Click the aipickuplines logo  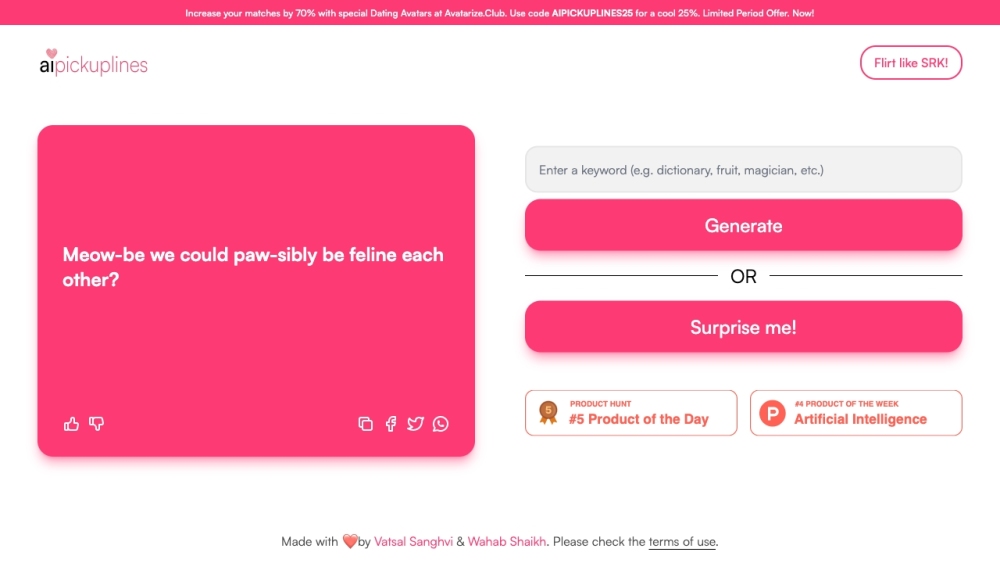(x=93, y=63)
